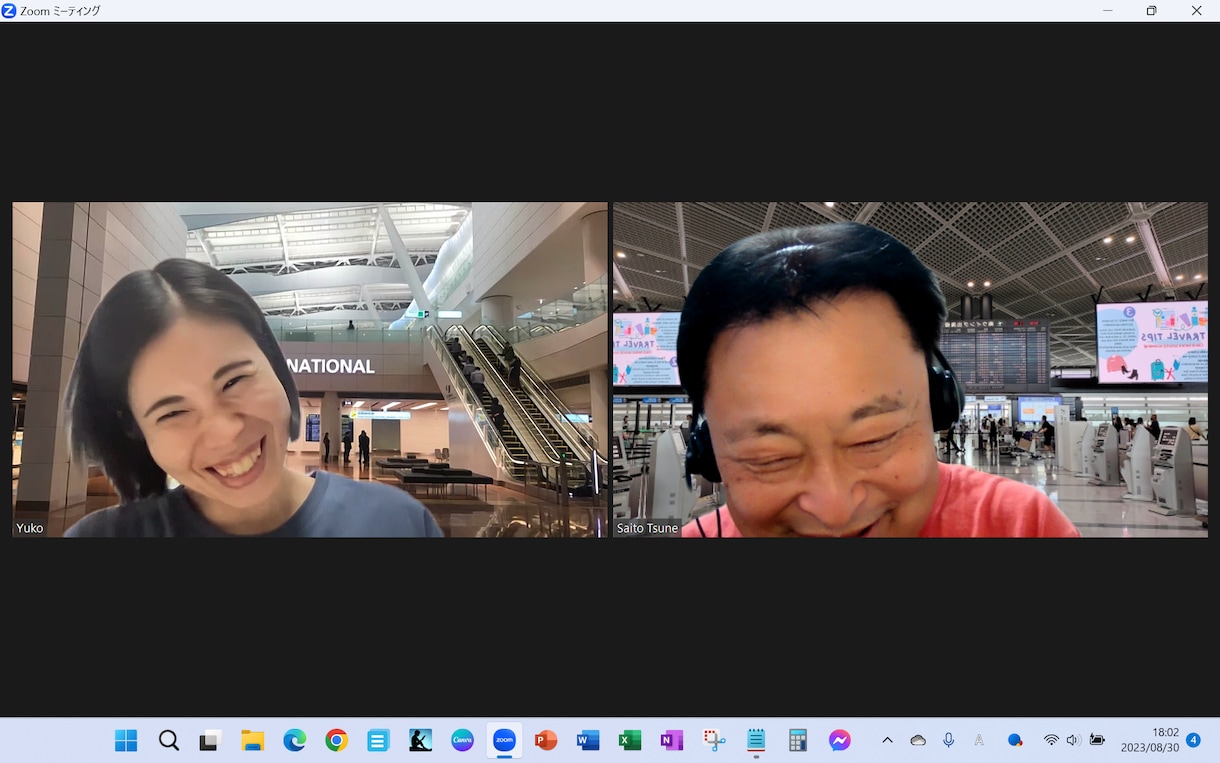Minimize the Zoom meeting window
The image size is (1220, 763).
tap(1107, 10)
